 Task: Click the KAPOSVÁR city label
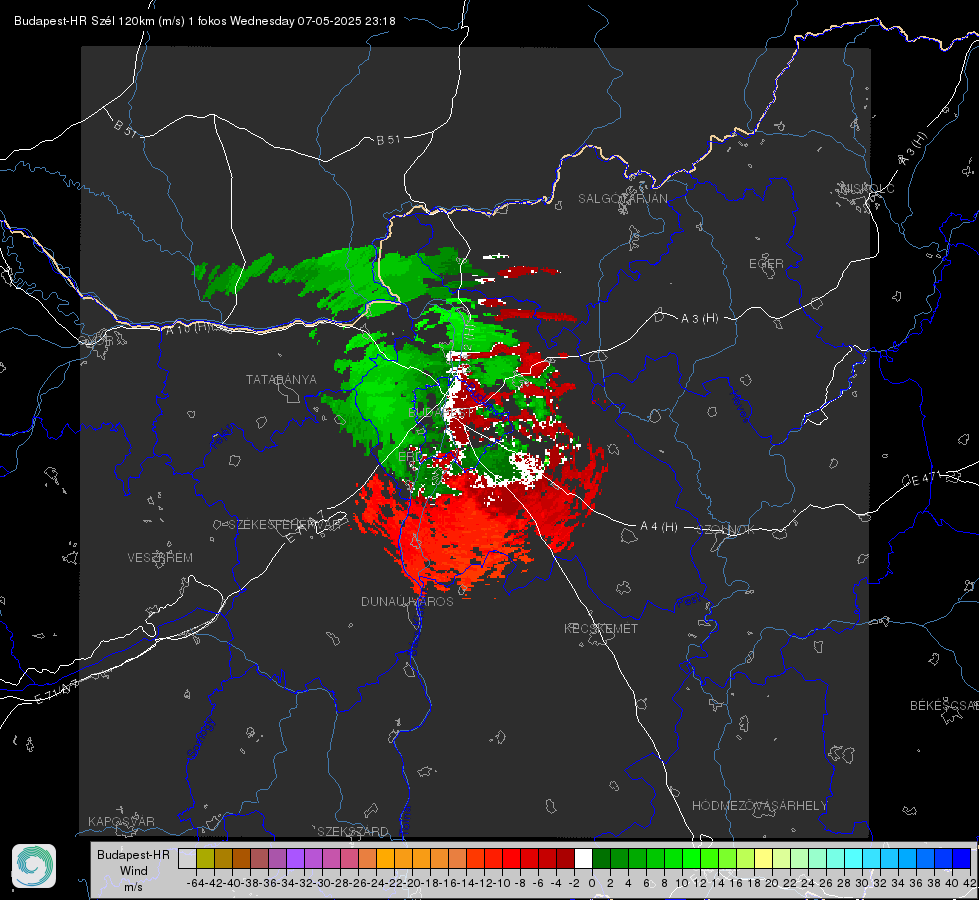[121, 821]
